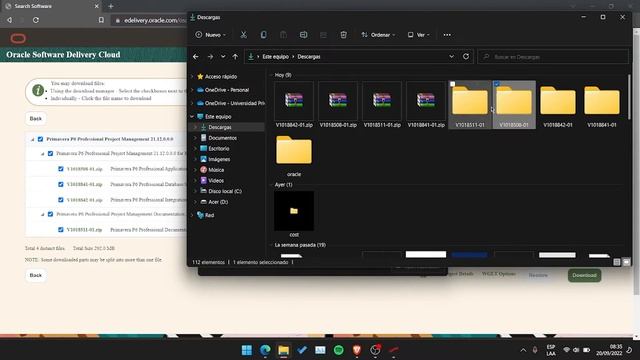
Task: Collapse Este equipo in navigation pane
Action: click(x=192, y=116)
